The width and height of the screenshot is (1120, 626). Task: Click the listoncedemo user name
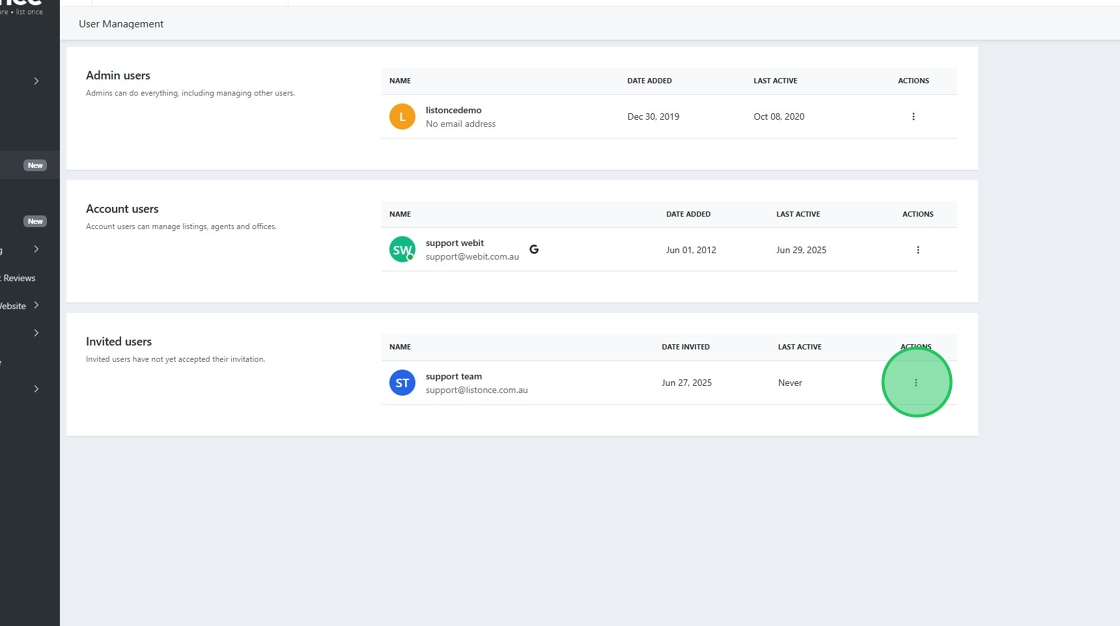[x=453, y=110]
